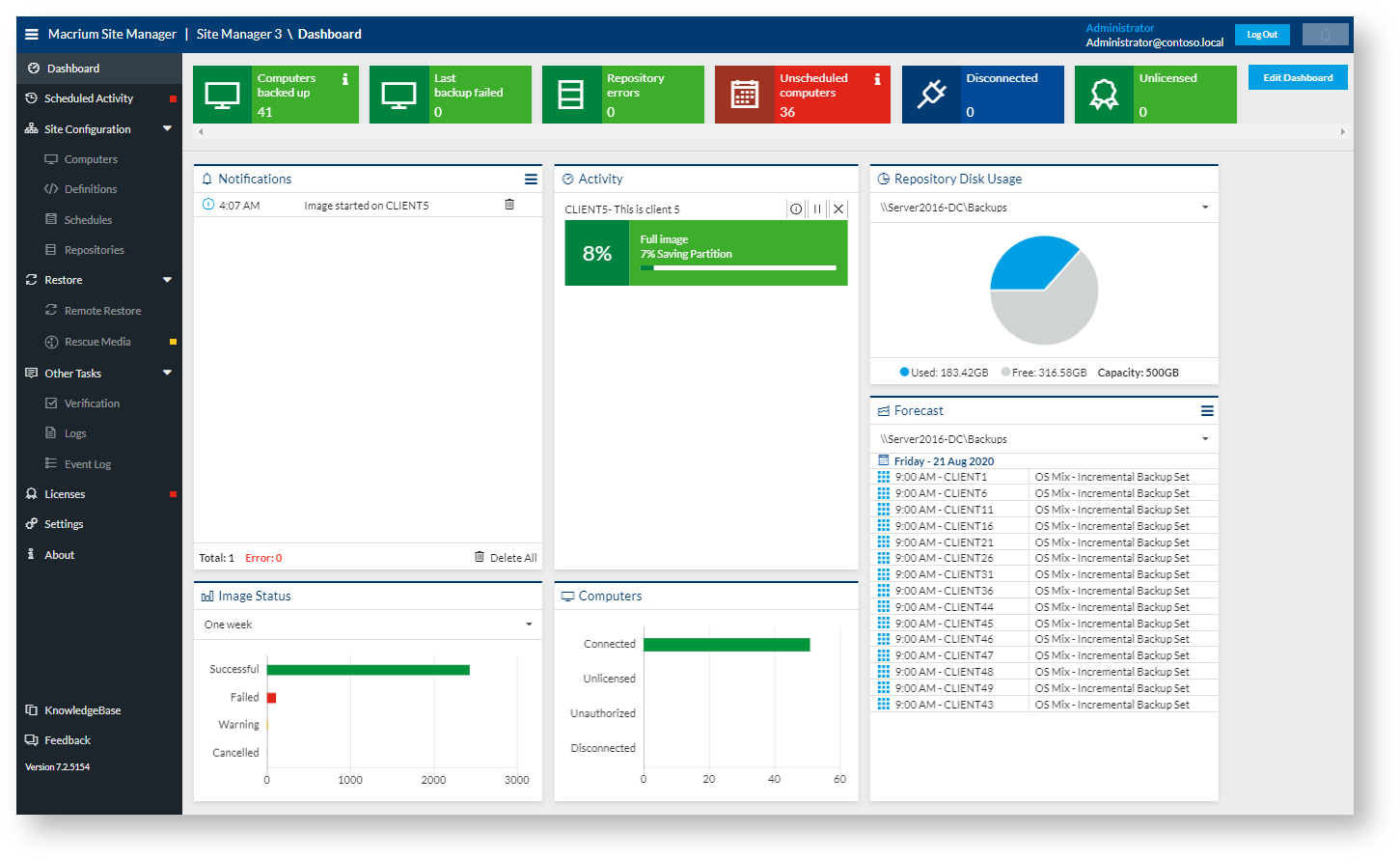Click the ribbon icon on Unlicensed tile
The width and height of the screenshot is (1400, 861).
(x=1104, y=94)
